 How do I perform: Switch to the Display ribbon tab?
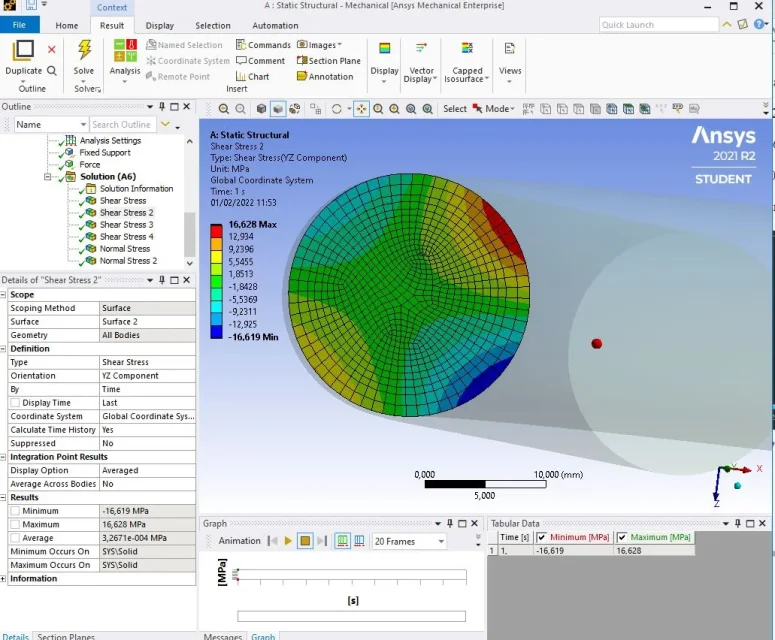(159, 26)
